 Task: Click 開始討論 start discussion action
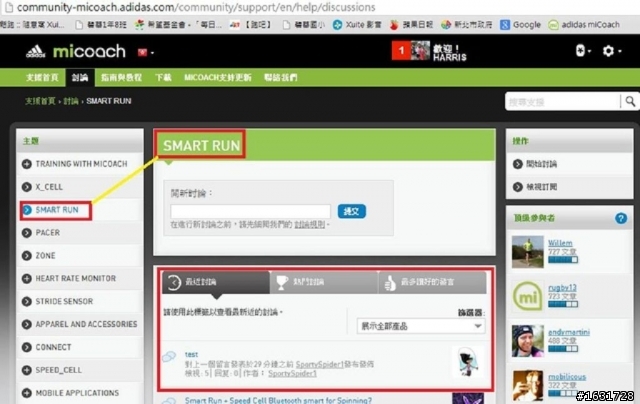pyautogui.click(x=541, y=164)
